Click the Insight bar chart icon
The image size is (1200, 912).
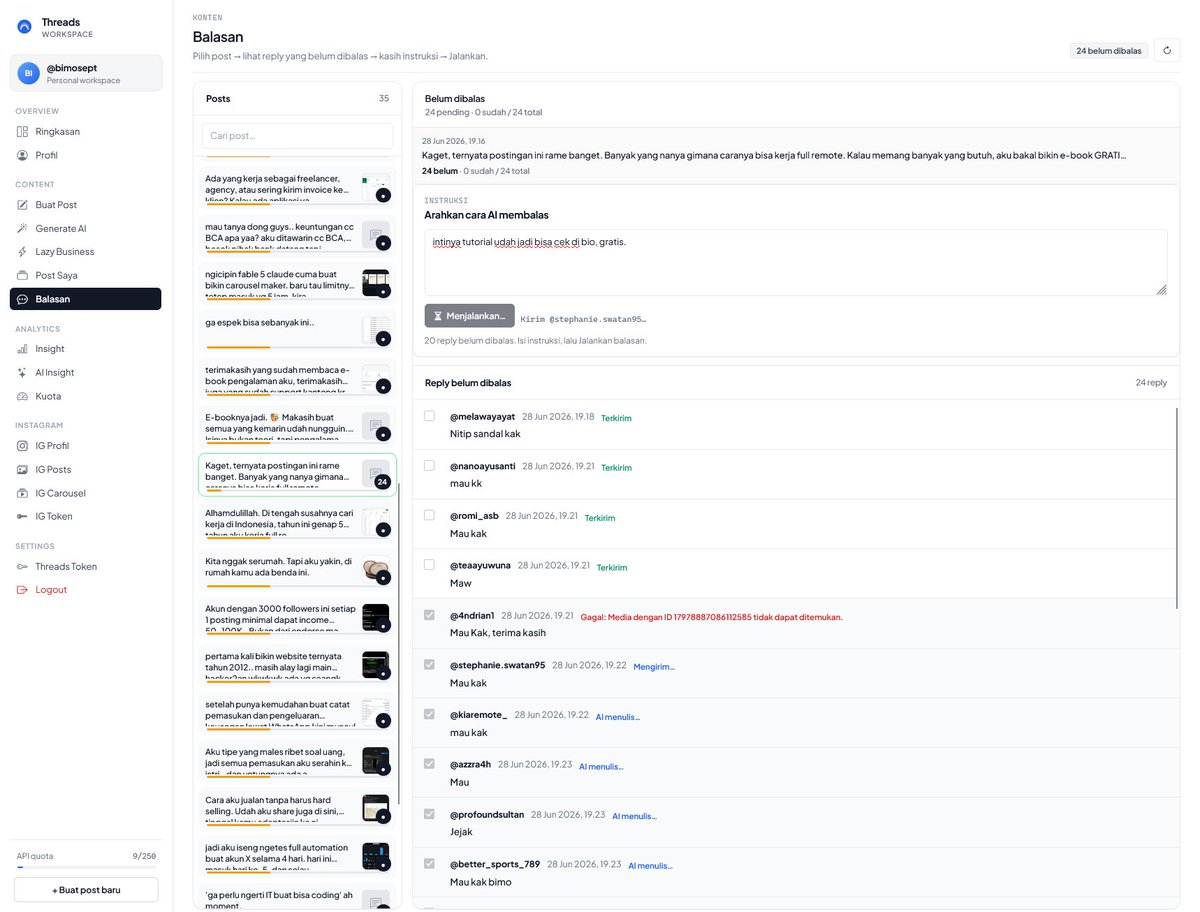[22, 349]
